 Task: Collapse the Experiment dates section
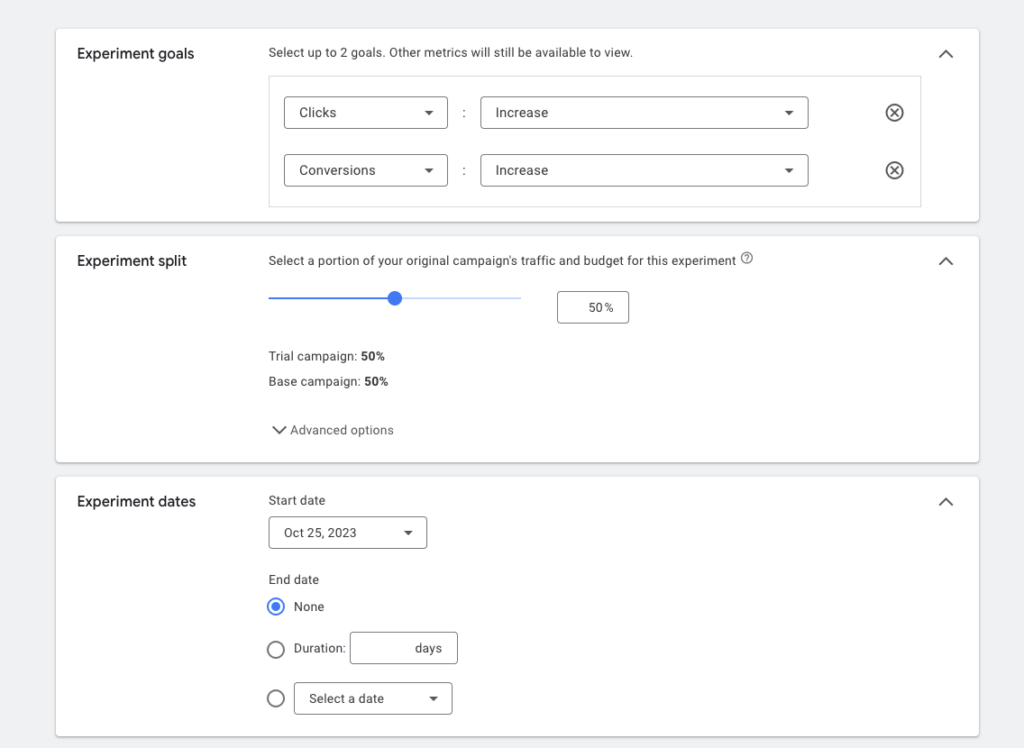(x=945, y=501)
